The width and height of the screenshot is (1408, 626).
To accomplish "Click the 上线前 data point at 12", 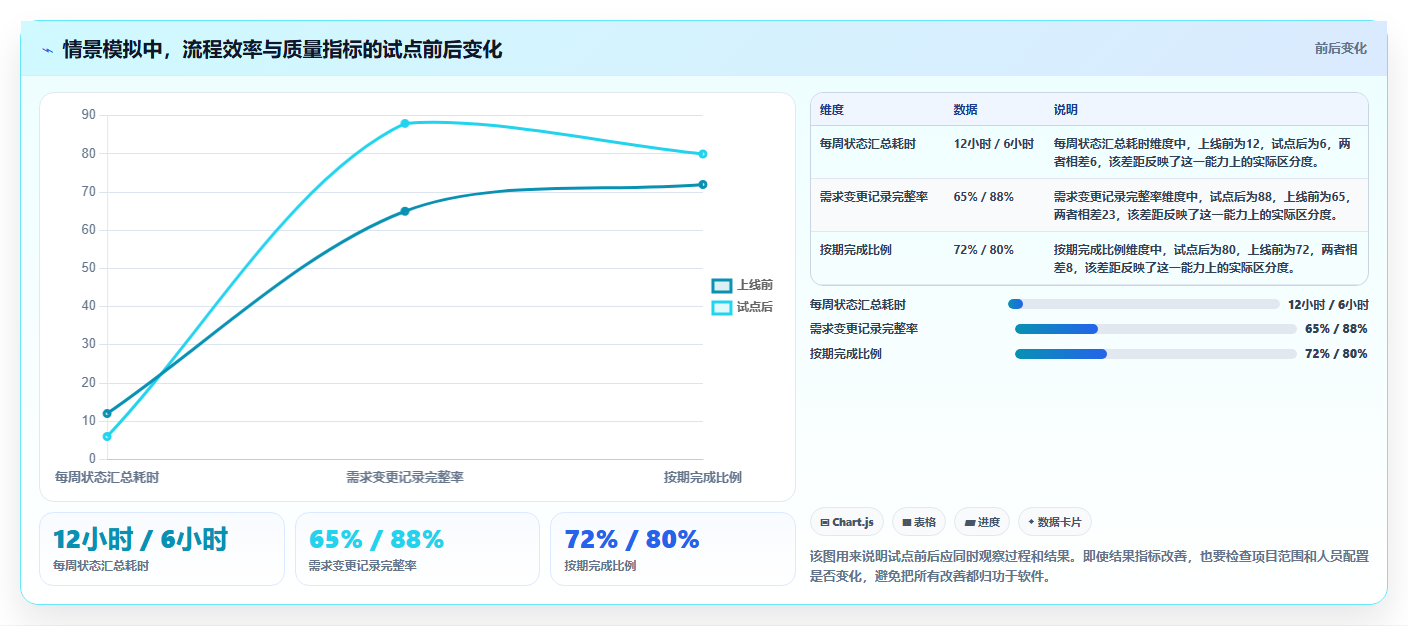I will tap(107, 413).
